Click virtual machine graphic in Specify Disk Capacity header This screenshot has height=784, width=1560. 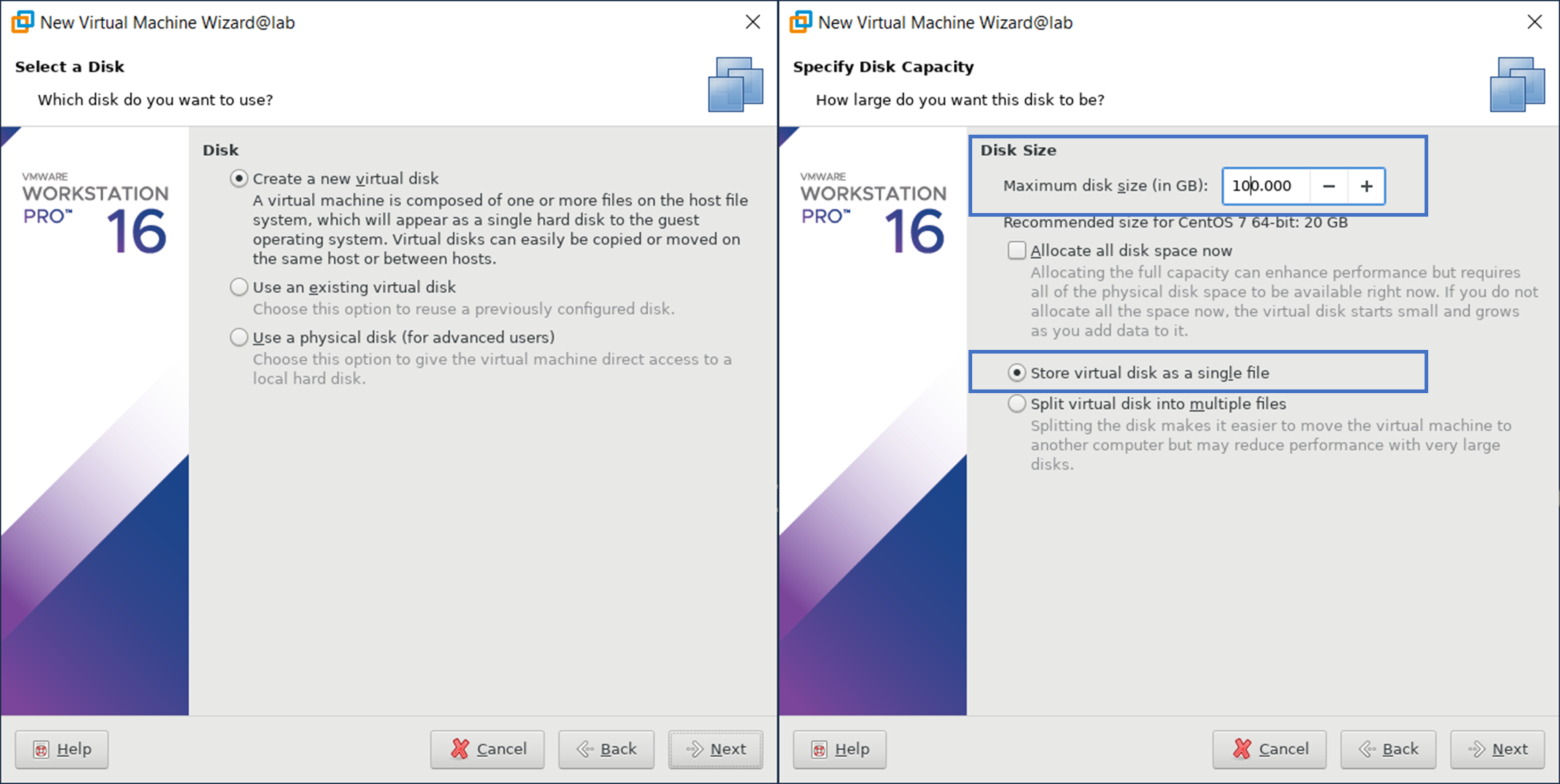click(x=1517, y=85)
